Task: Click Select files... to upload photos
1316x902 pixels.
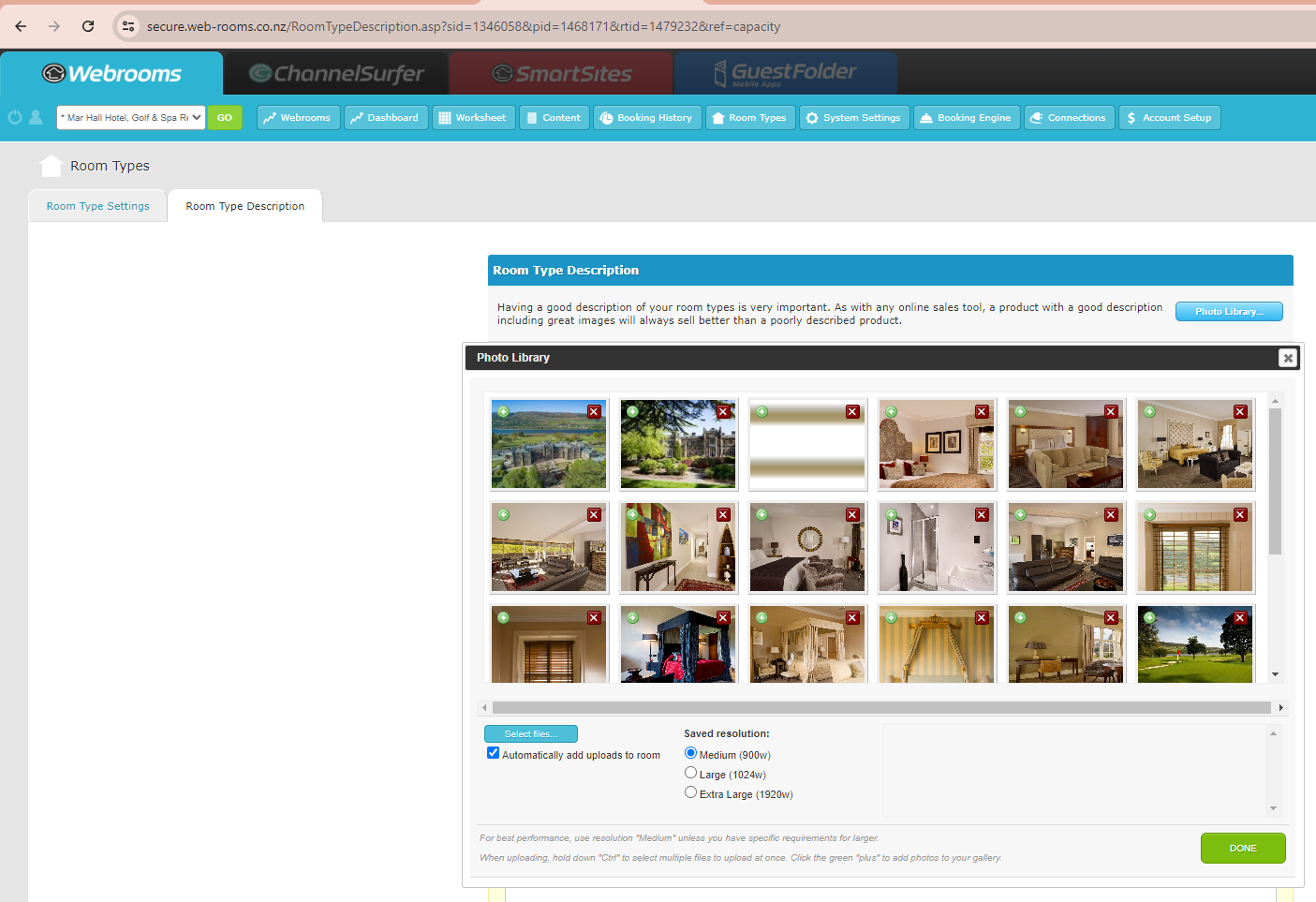Action: coord(531,734)
